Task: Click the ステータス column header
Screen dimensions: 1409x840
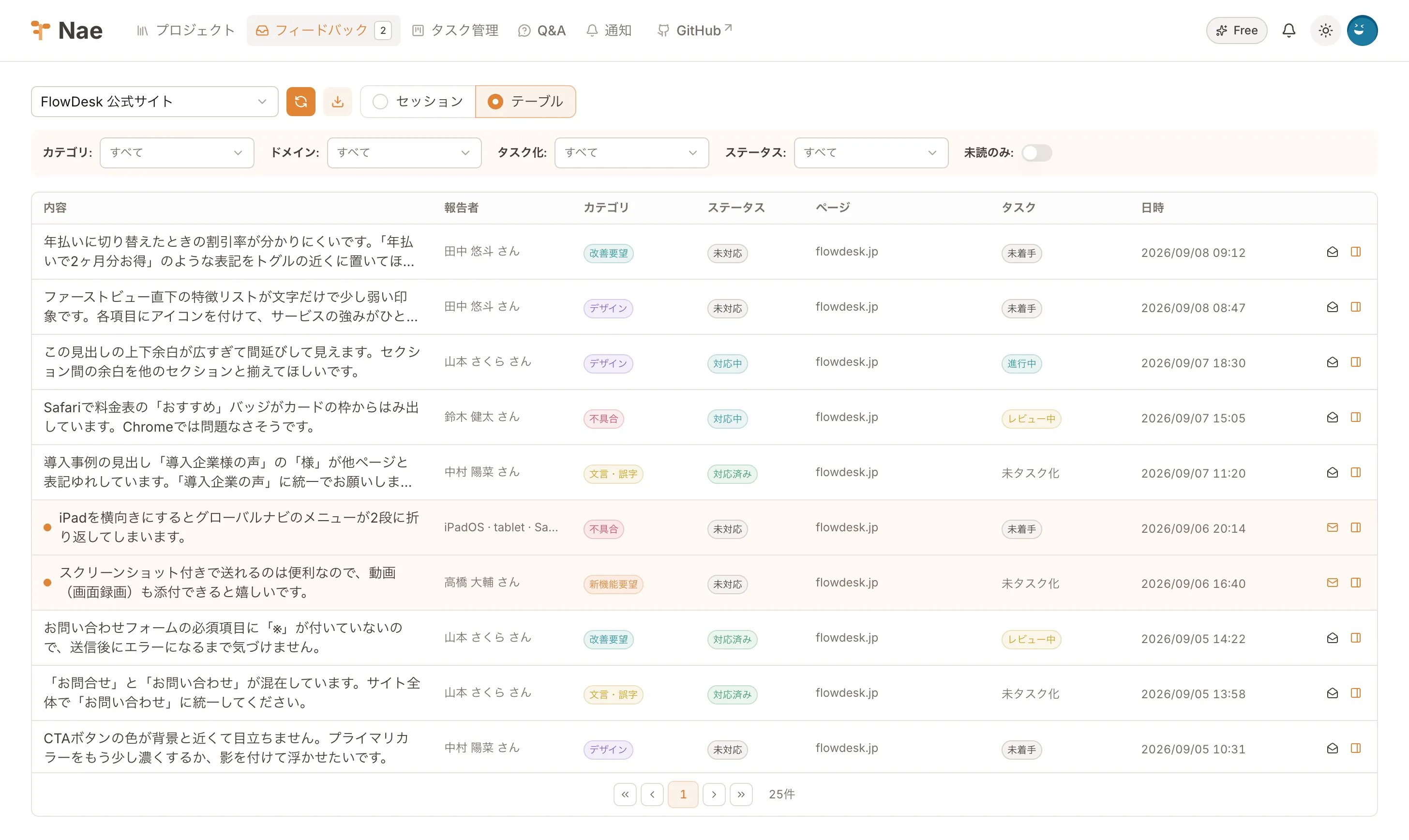Action: coord(735,208)
